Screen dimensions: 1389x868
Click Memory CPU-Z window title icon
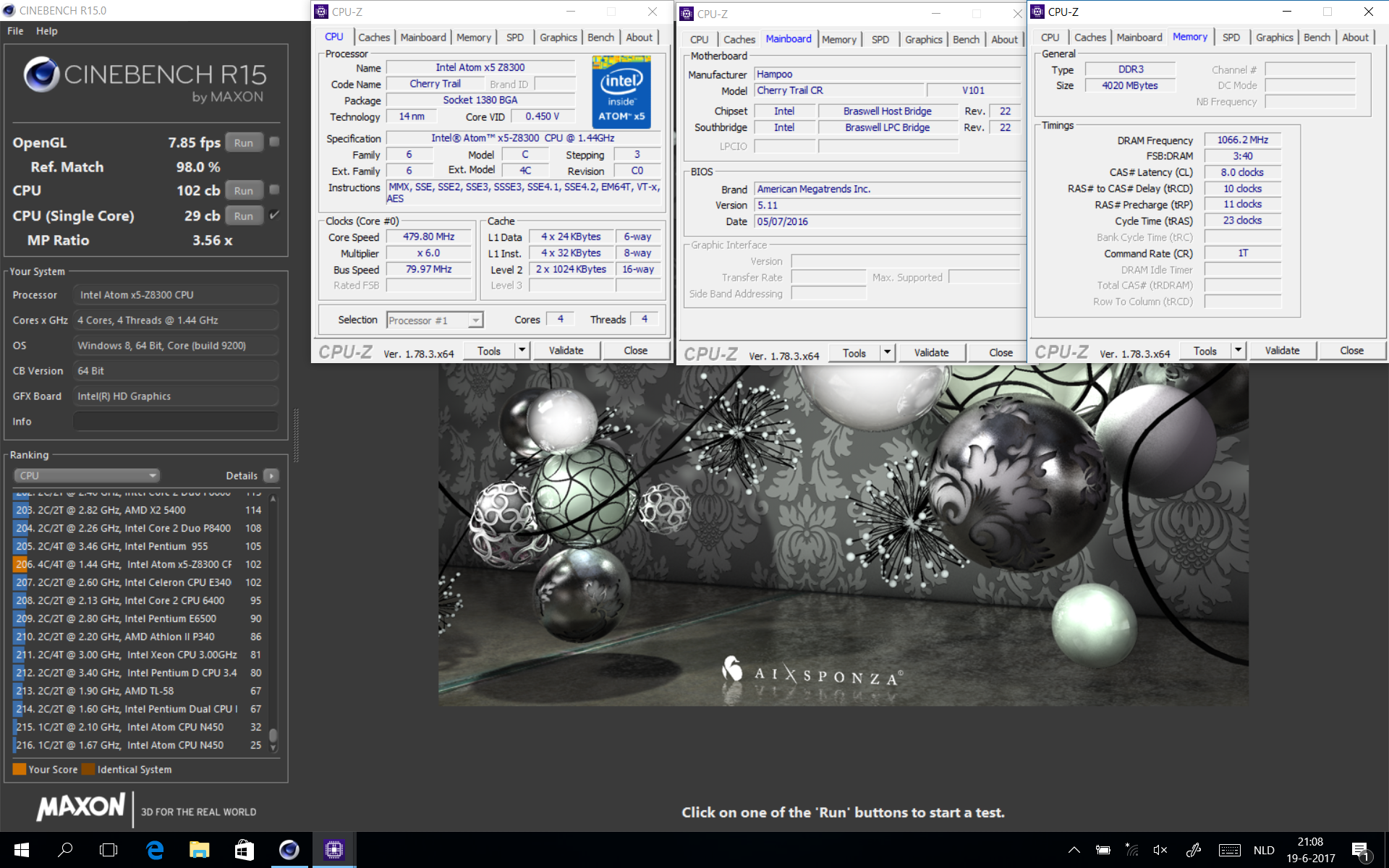pyautogui.click(x=1037, y=12)
